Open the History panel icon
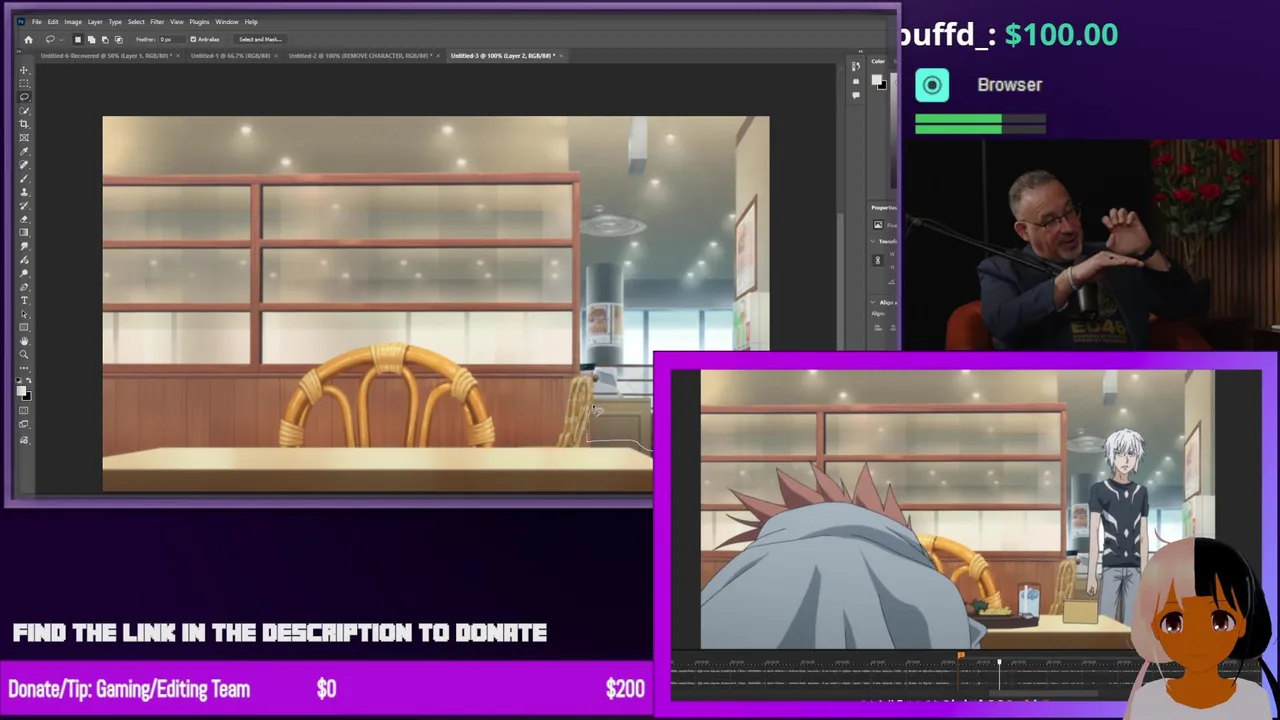 (856, 66)
